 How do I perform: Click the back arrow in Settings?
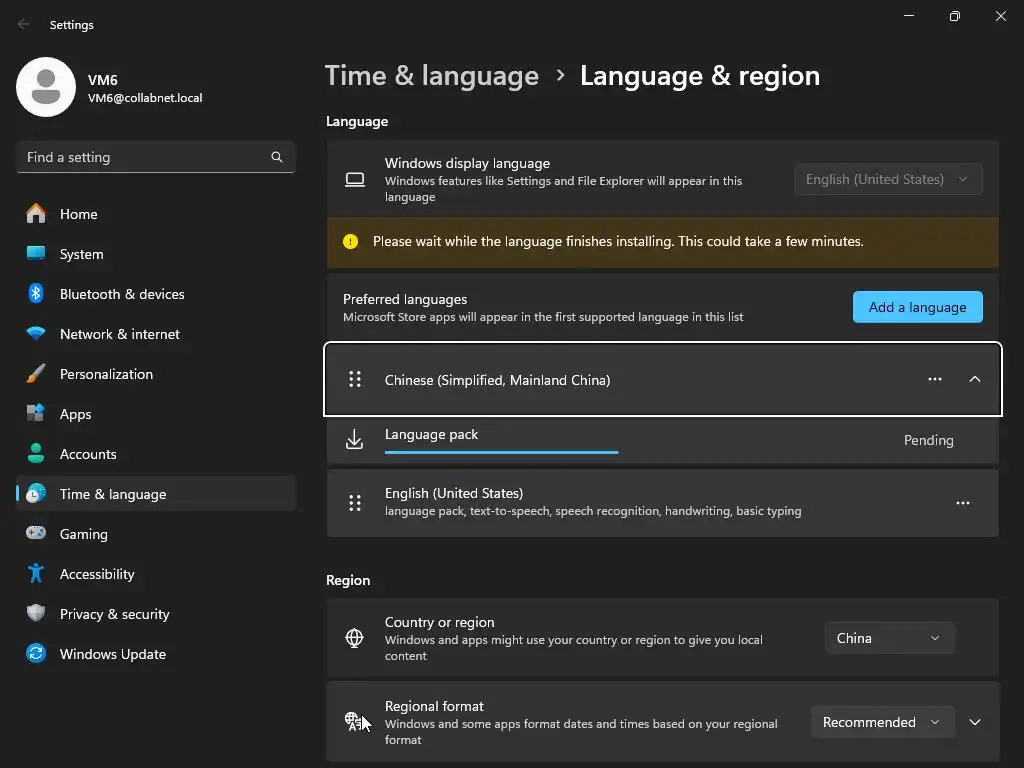(24, 25)
